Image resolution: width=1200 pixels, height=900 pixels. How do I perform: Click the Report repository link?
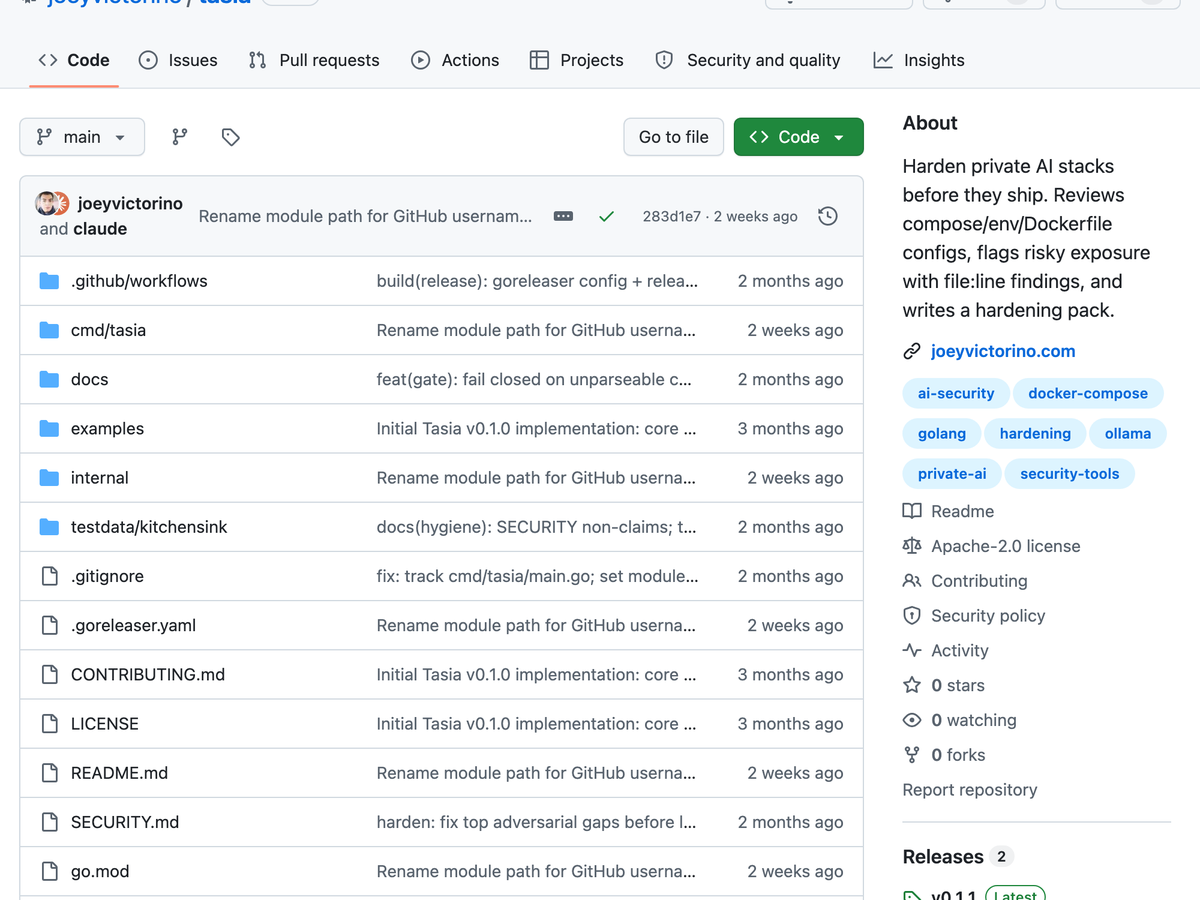[970, 790]
